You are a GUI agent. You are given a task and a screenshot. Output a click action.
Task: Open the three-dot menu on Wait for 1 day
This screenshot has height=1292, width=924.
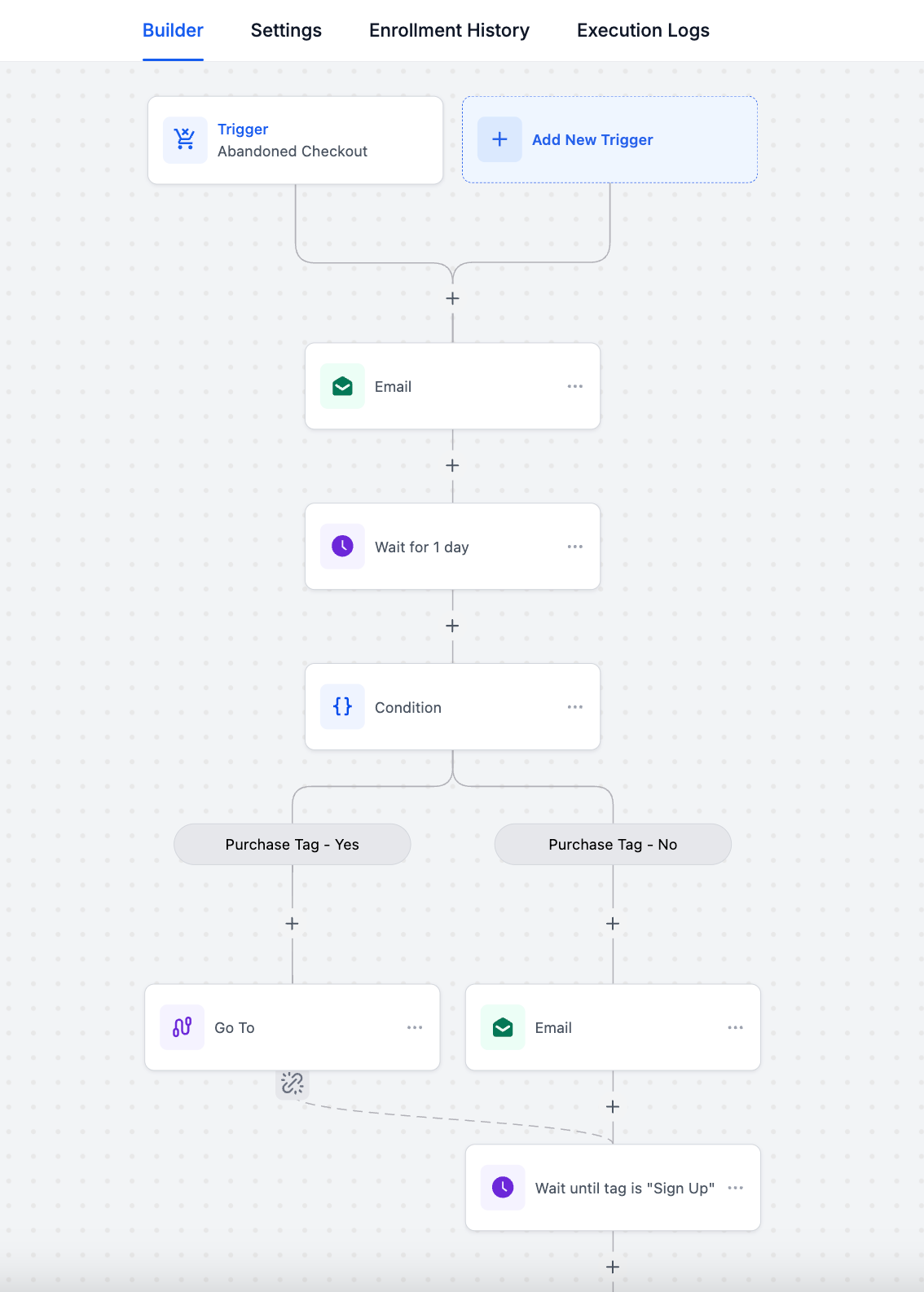point(575,547)
